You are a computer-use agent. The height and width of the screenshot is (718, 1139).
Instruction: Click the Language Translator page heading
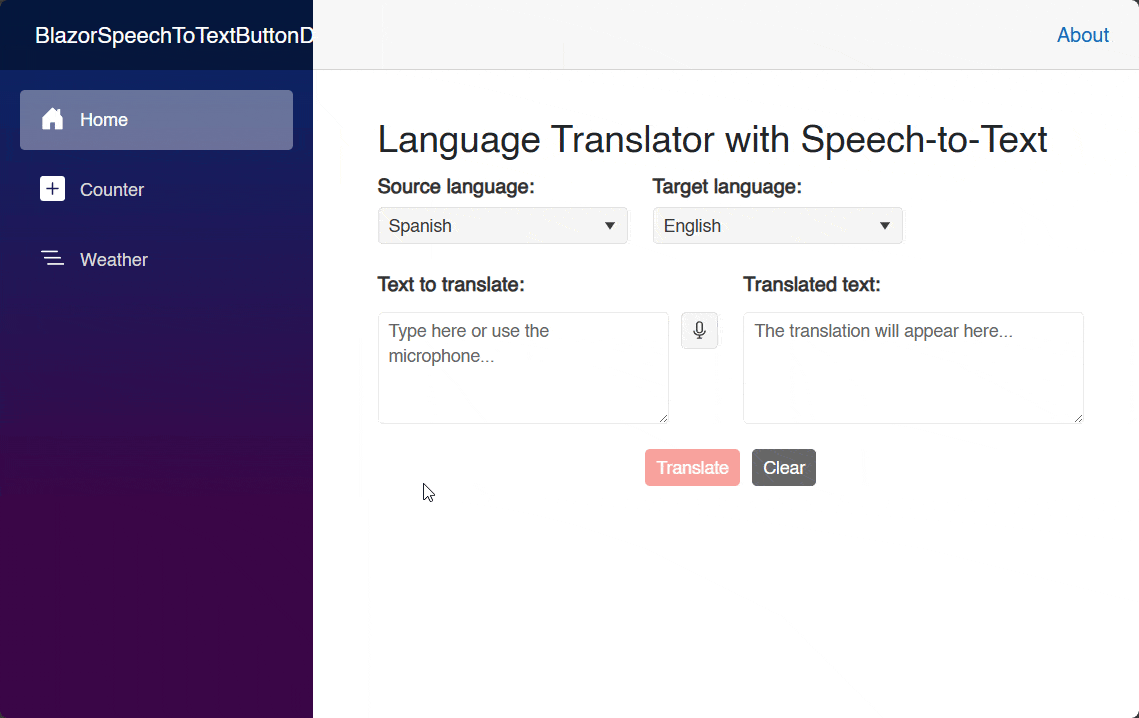[x=711, y=139]
